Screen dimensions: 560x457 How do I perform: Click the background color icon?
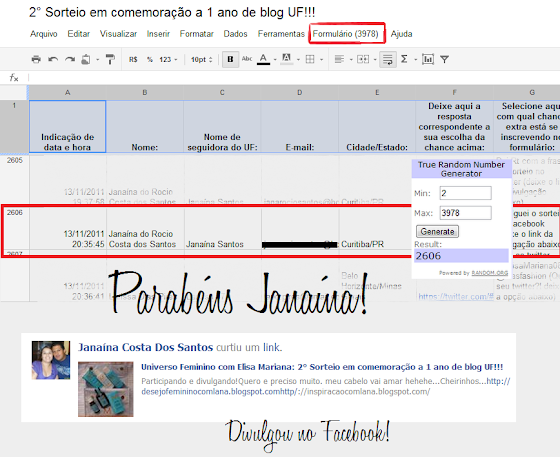coord(286,59)
